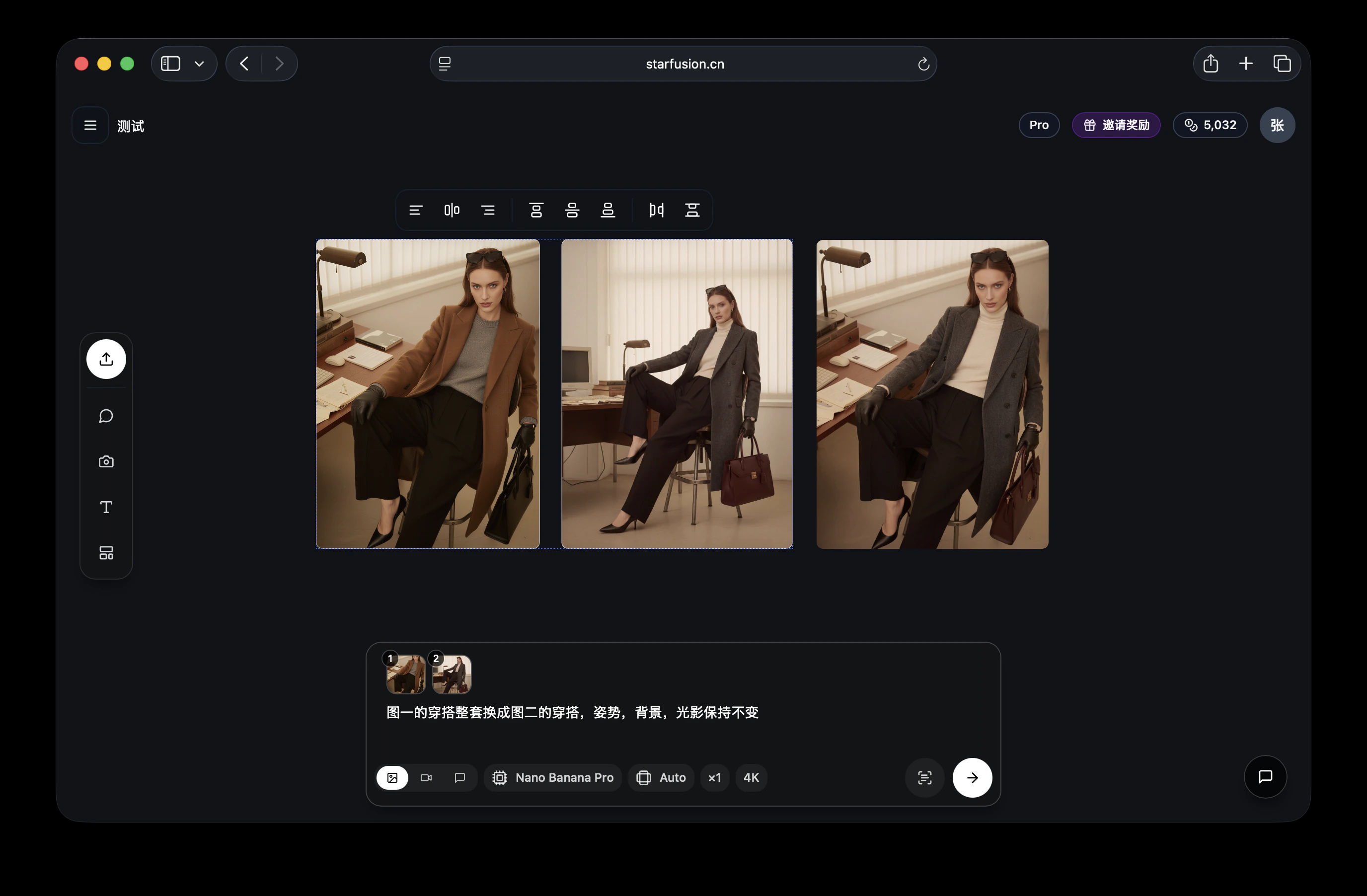Click the 邀请奖励 invite reward button
The image size is (1367, 896).
tap(1116, 125)
